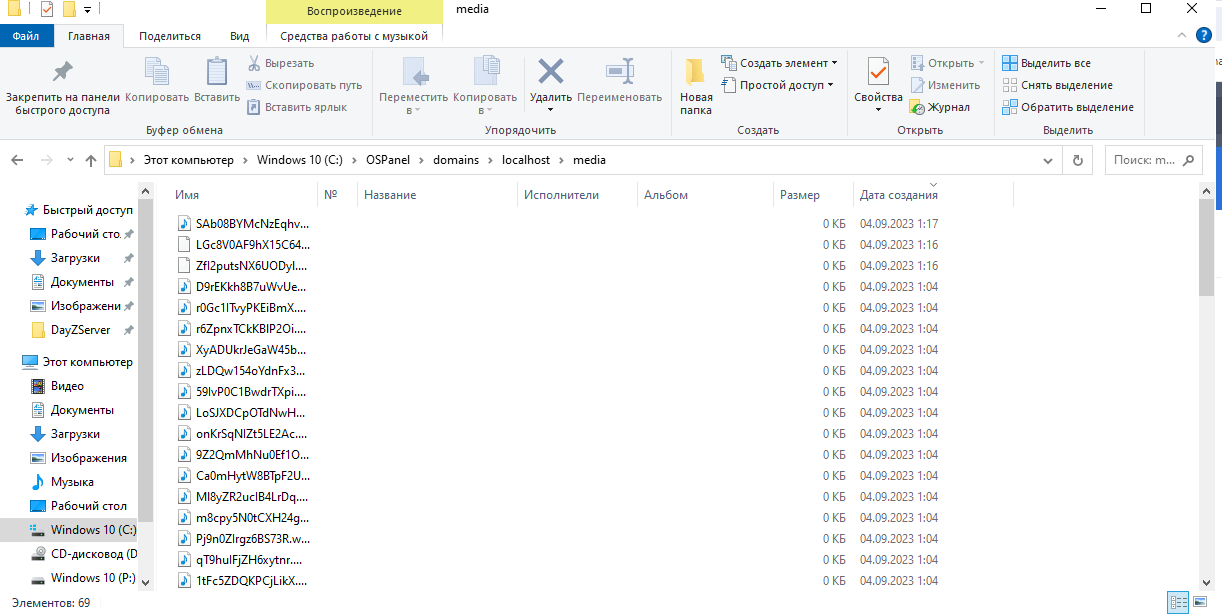Click the Cut (Вырезать) scissors icon
The height and width of the screenshot is (614, 1222).
click(255, 63)
